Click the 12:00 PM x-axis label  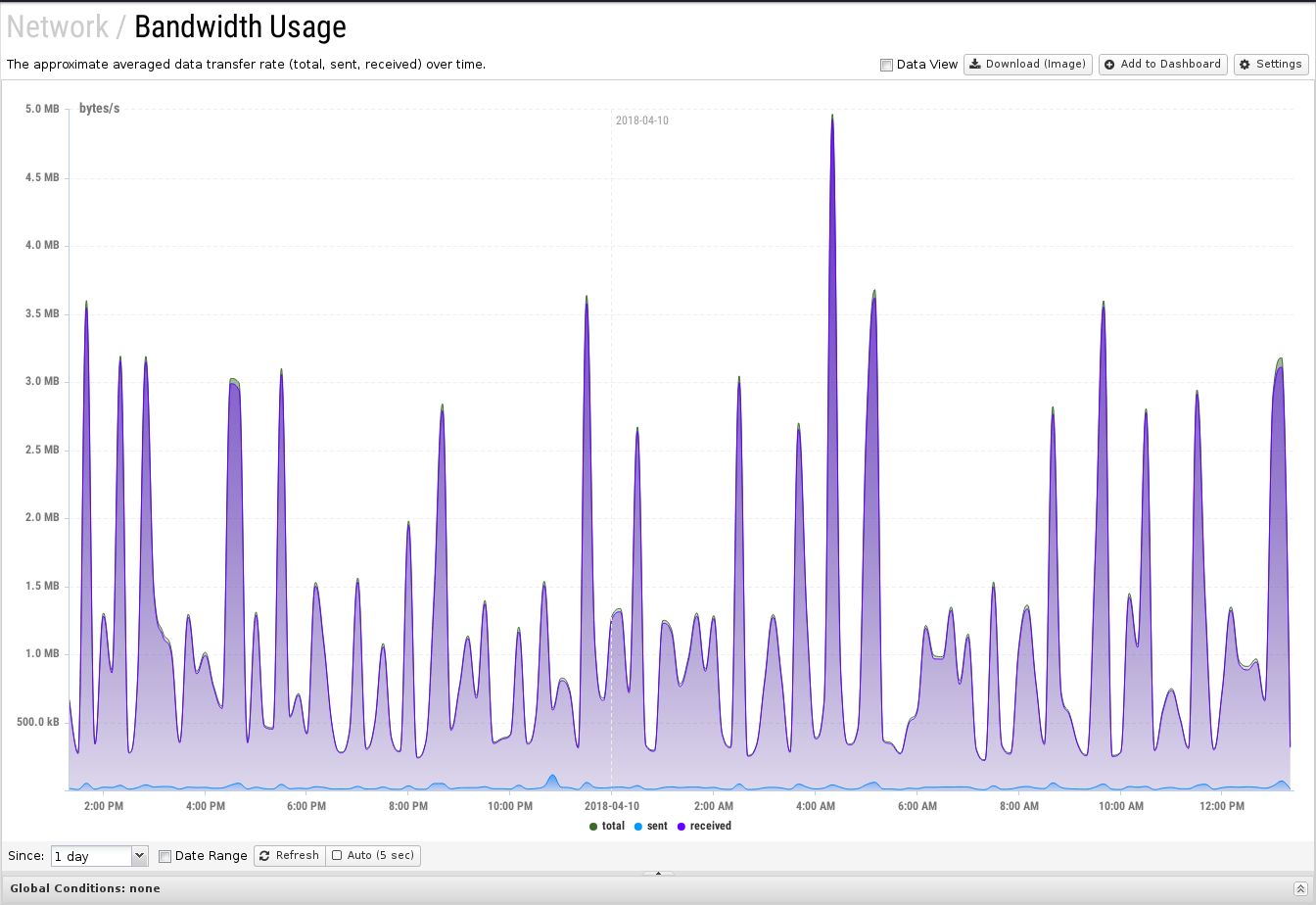coord(1222,807)
